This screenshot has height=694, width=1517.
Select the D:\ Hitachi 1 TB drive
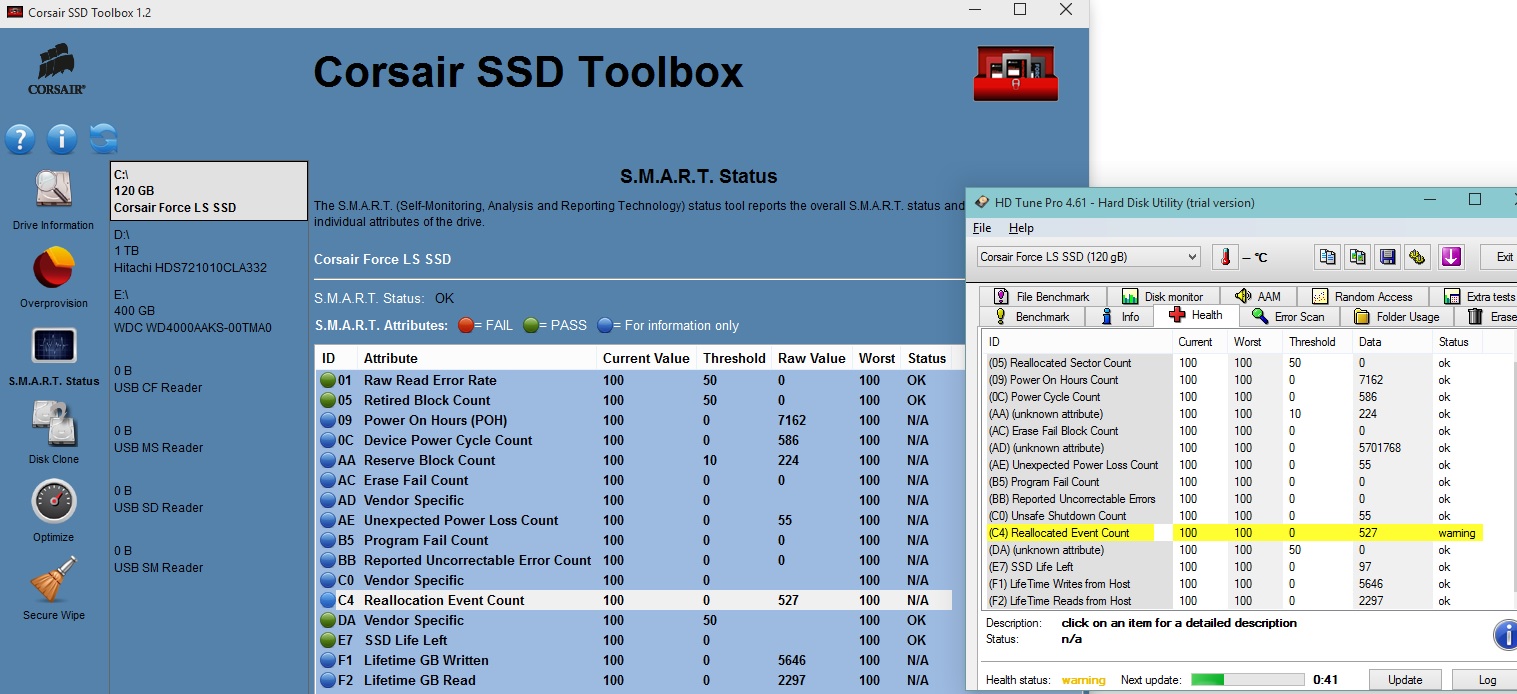208,251
